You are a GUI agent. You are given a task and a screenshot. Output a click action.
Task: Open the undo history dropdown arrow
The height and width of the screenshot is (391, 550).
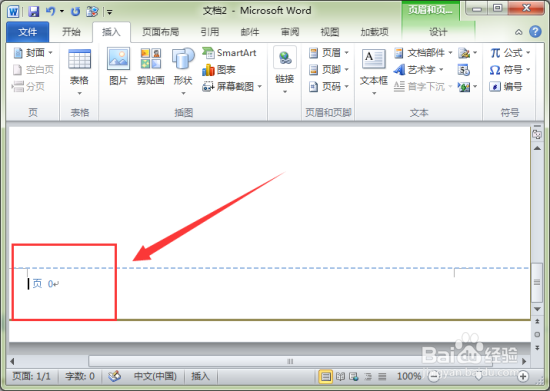(62, 12)
